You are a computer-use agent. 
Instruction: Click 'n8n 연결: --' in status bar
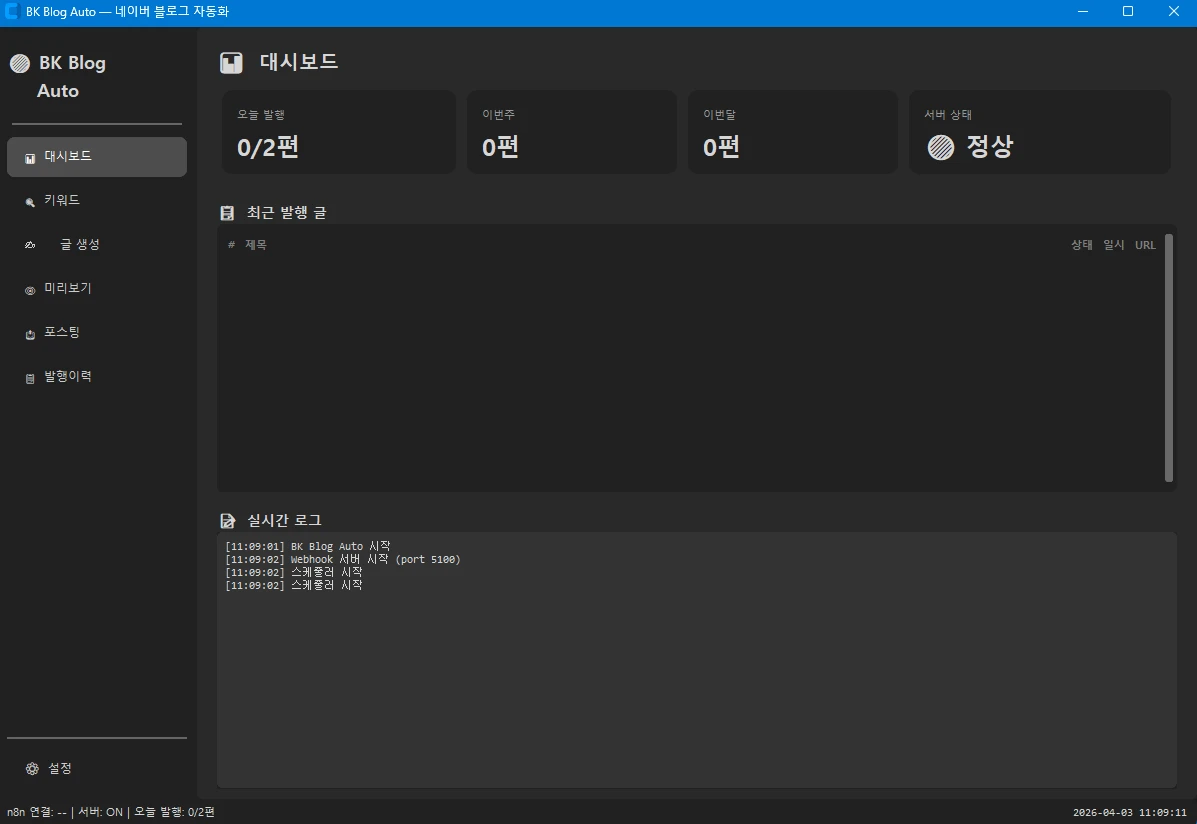coord(37,813)
